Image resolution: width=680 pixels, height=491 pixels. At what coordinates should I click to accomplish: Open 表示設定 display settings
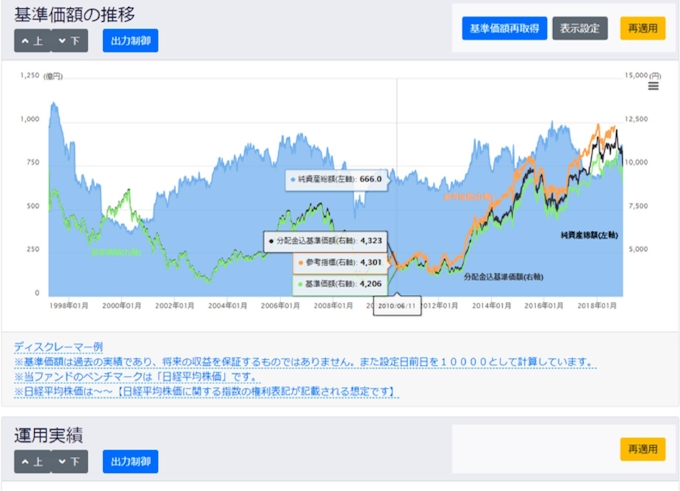pos(579,28)
